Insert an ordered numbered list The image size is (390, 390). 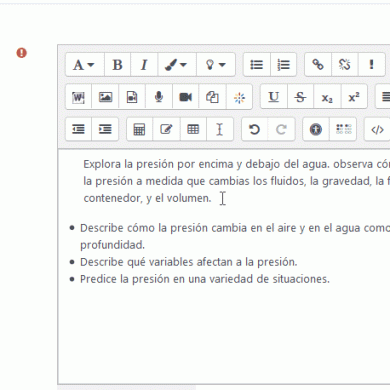pyautogui.click(x=283, y=65)
